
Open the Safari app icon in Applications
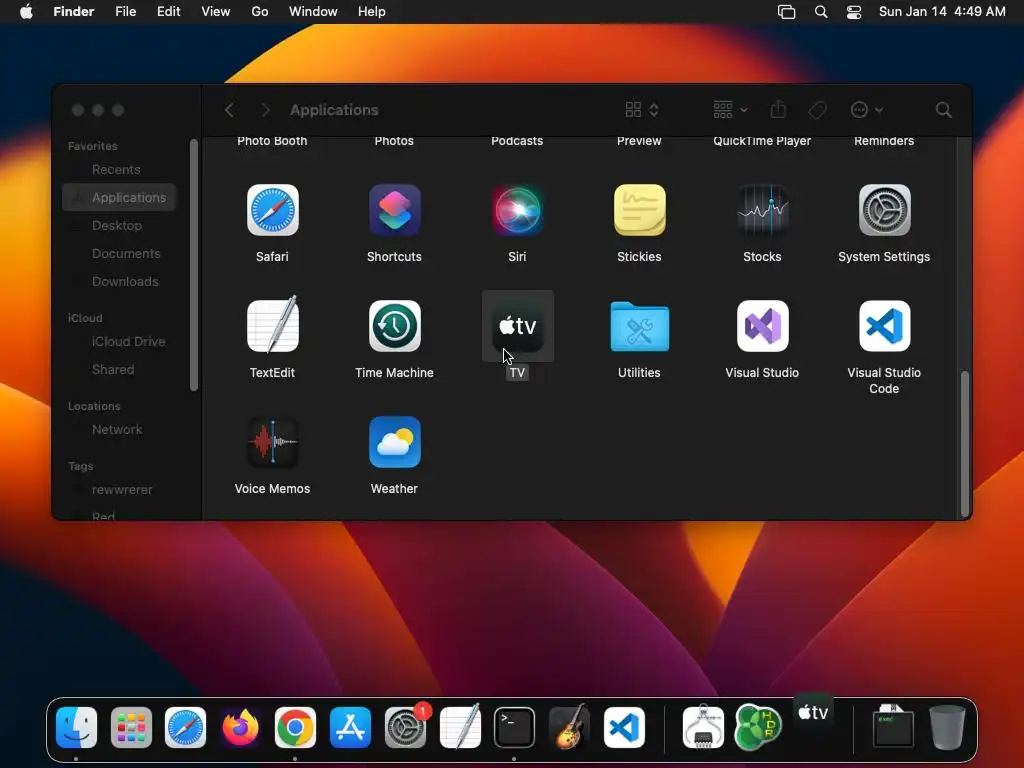(272, 210)
